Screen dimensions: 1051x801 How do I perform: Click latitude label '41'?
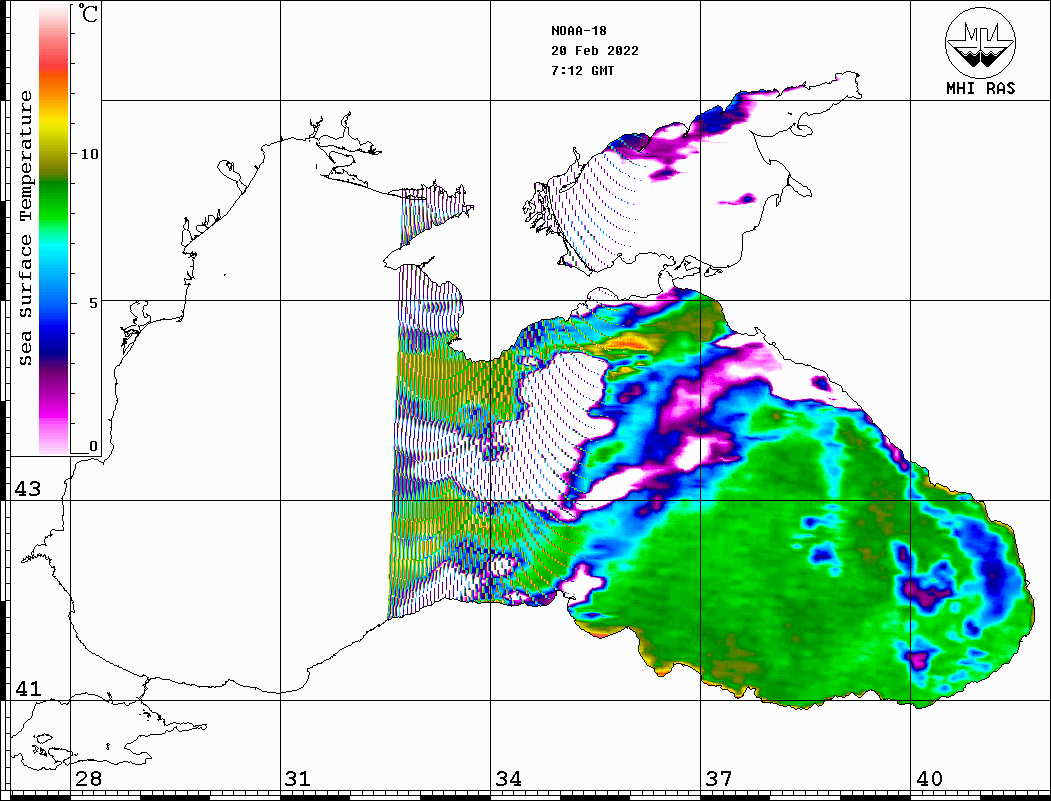click(27, 688)
